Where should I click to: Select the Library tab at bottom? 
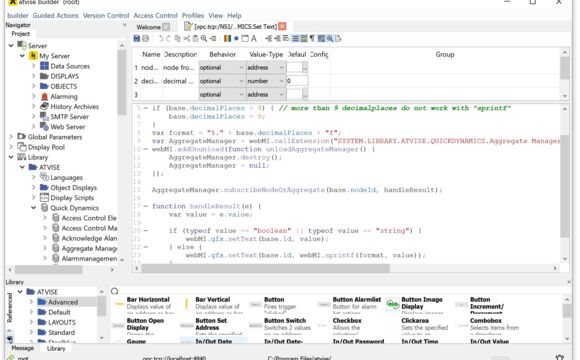[x=56, y=349]
